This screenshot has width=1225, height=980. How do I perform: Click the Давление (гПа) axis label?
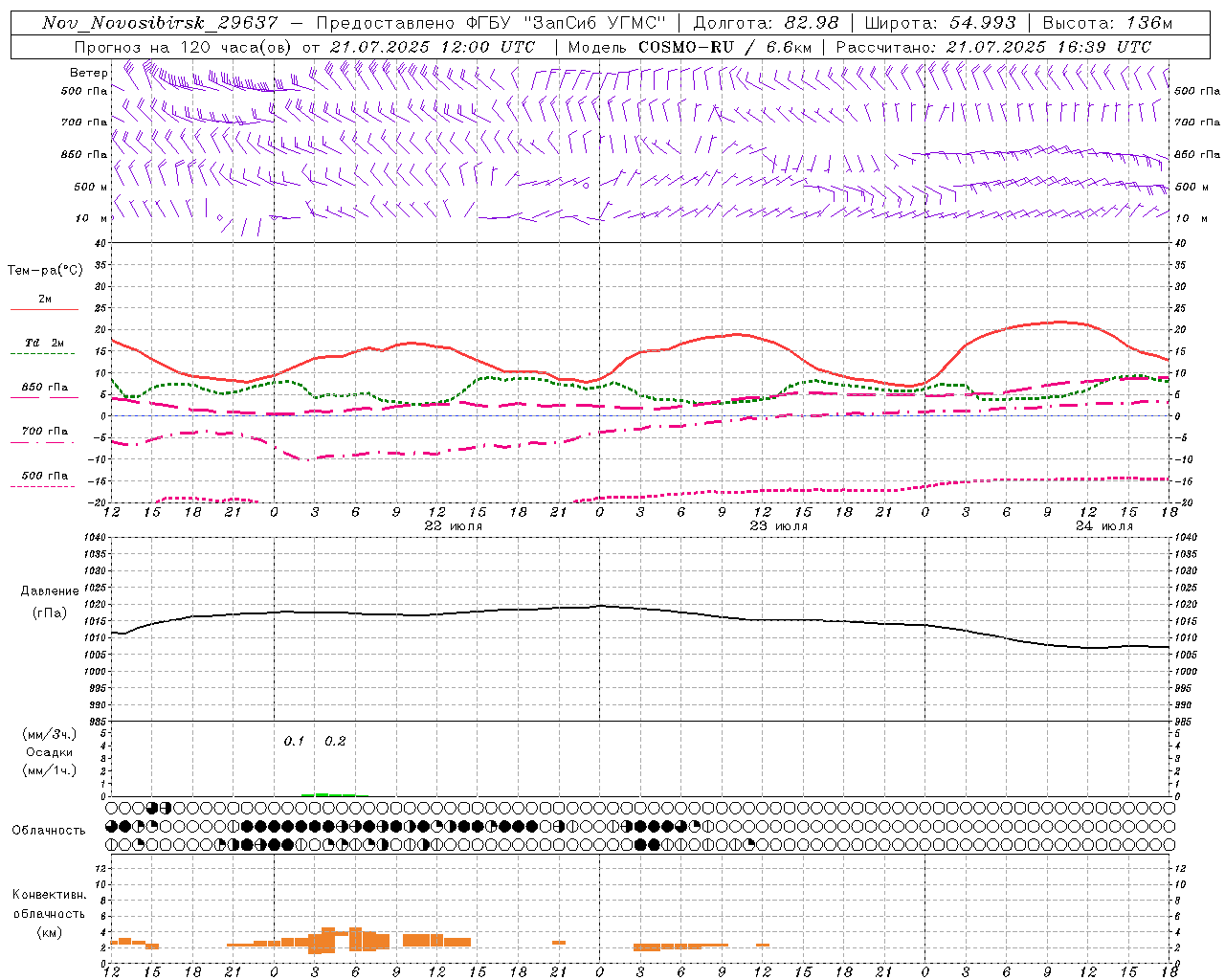pyautogui.click(x=49, y=602)
